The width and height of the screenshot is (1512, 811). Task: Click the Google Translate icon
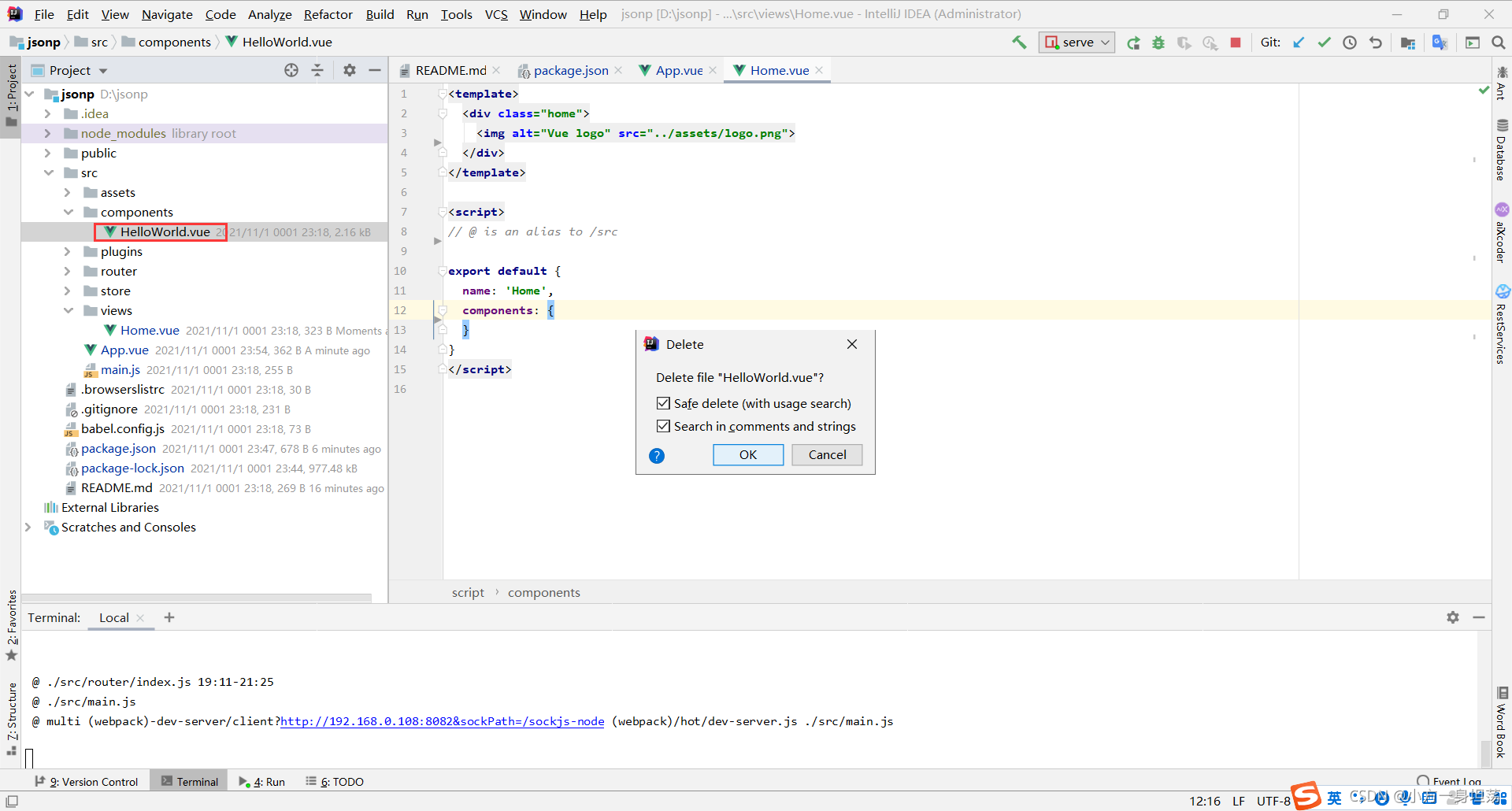tap(1440, 43)
